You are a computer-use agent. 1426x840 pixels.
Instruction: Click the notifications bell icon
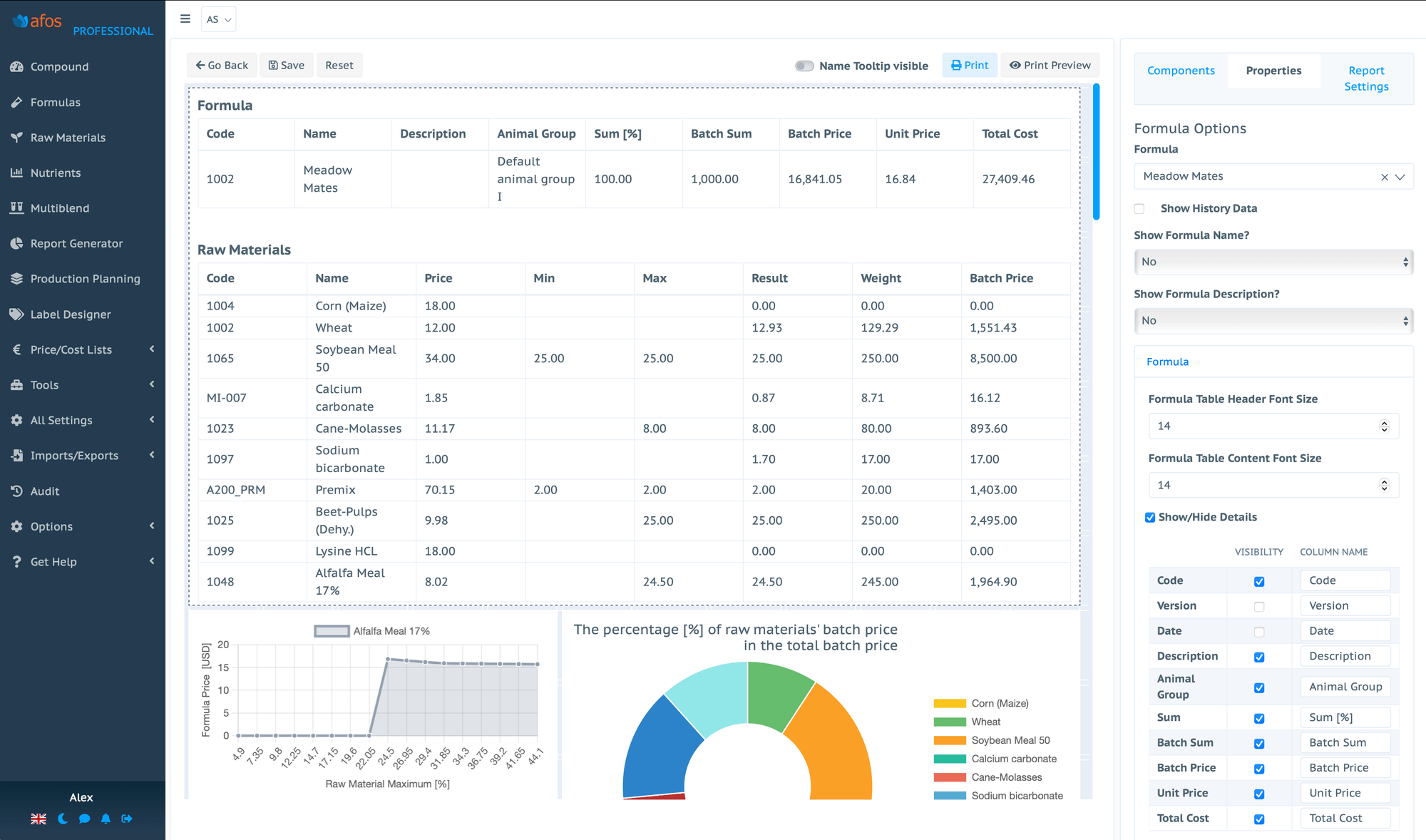point(106,819)
